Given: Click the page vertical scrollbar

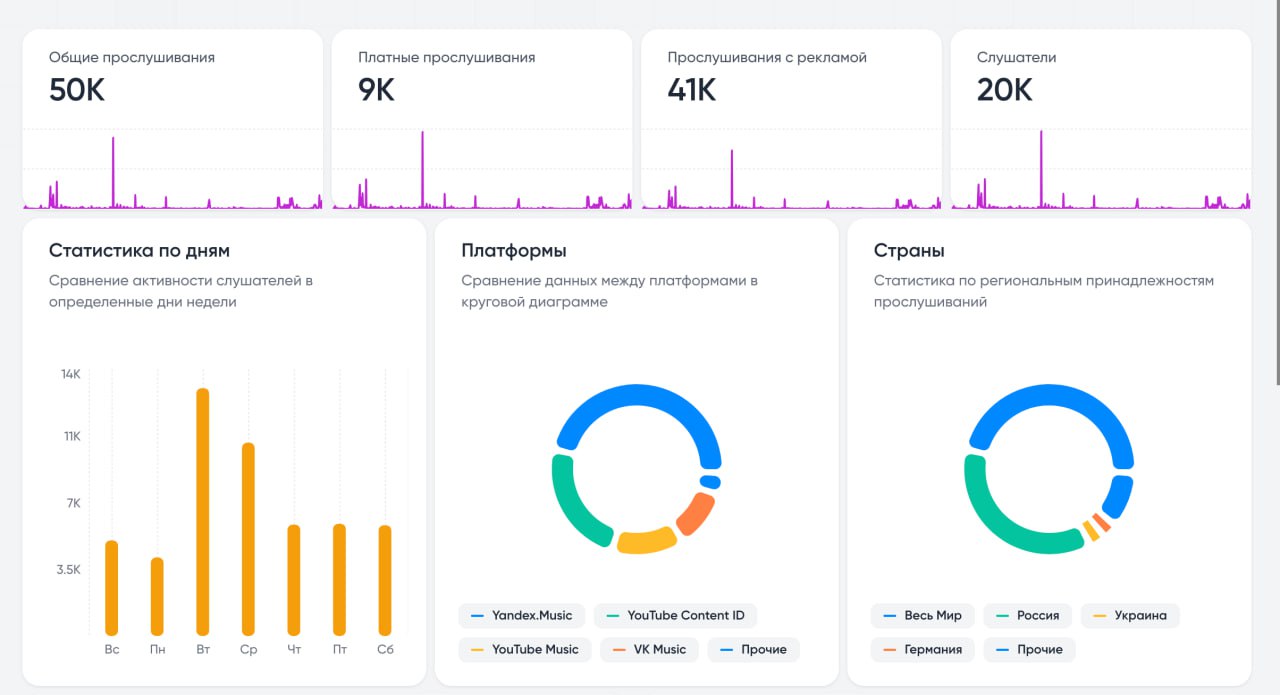Looking at the screenshot, I should click(x=1276, y=200).
